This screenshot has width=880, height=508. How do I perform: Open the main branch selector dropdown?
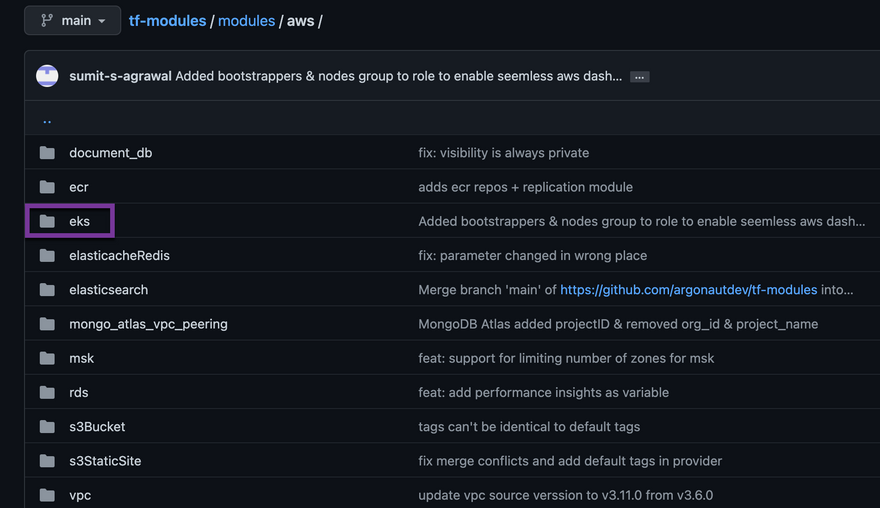pos(72,21)
